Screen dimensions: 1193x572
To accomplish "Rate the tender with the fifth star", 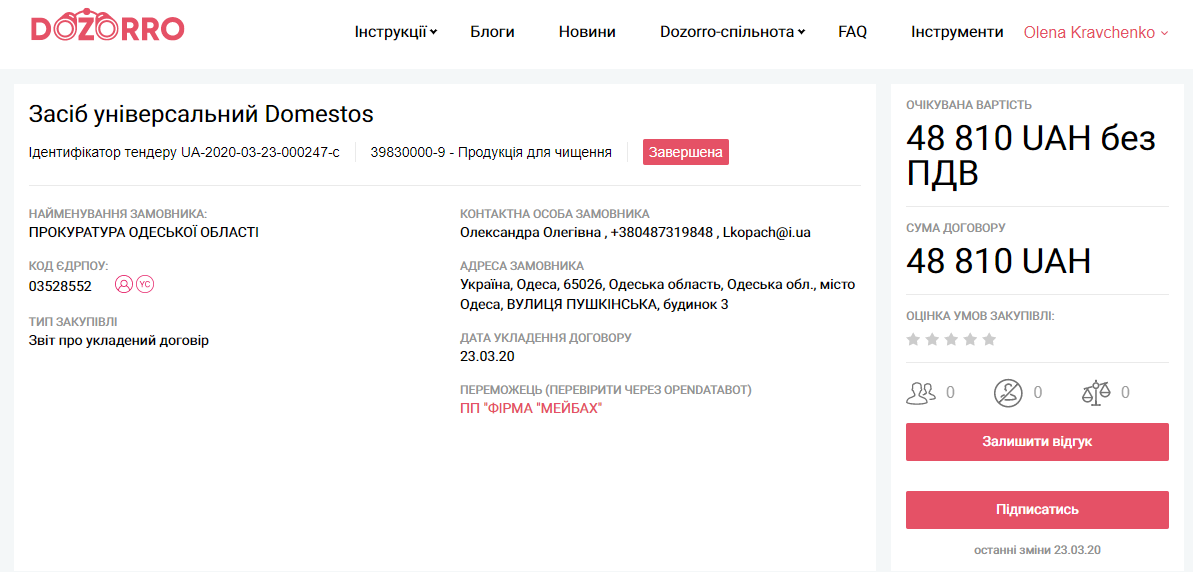I will tap(989, 339).
